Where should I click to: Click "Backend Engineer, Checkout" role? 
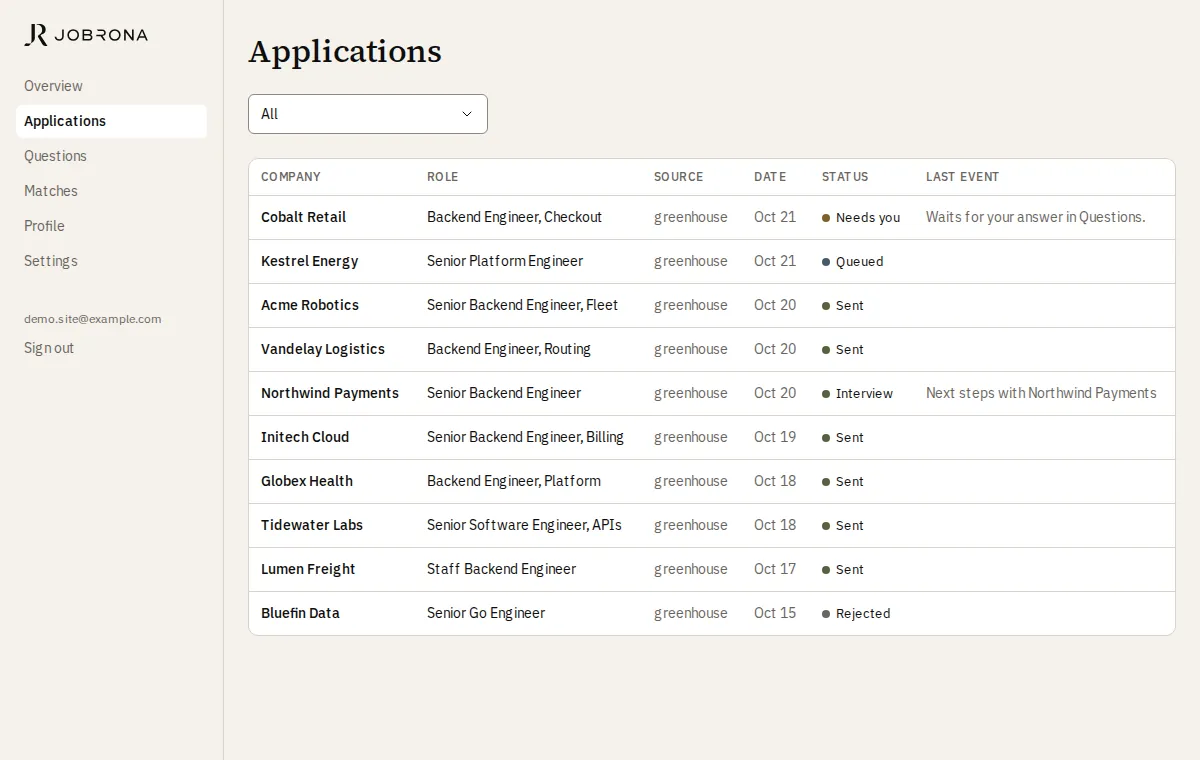(515, 217)
